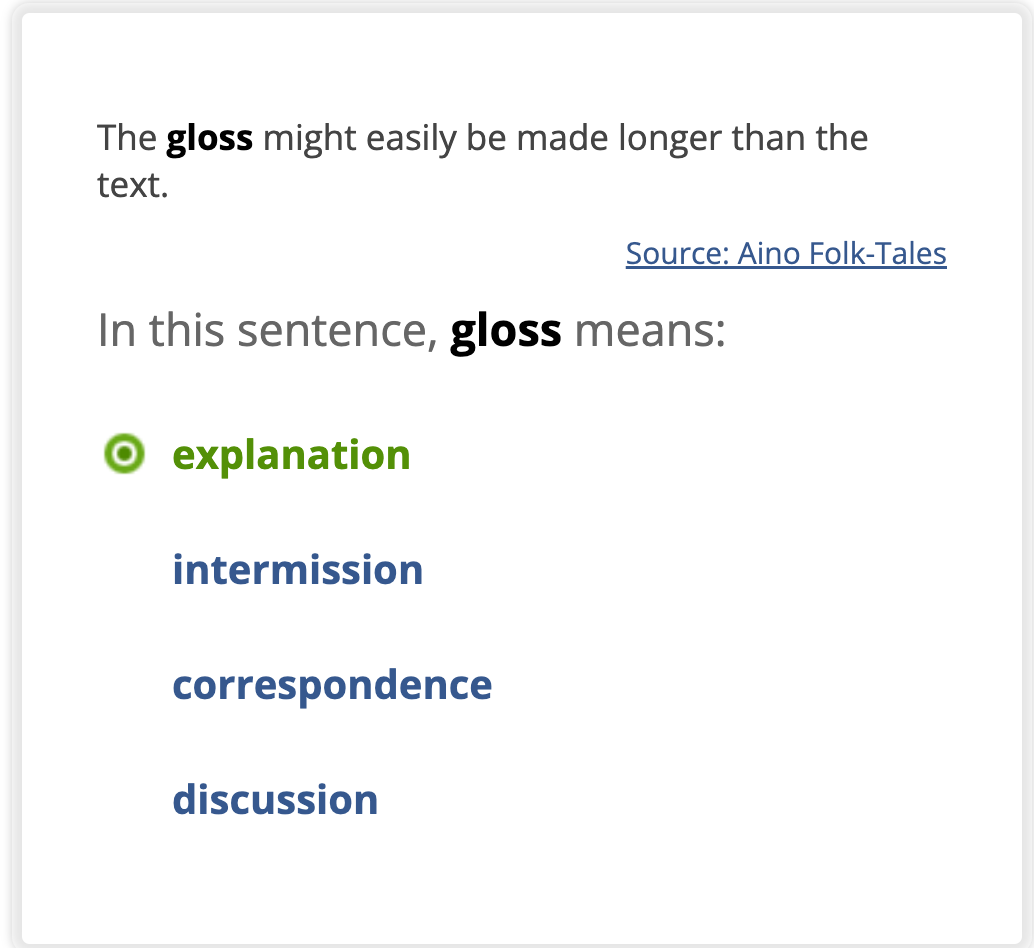Choose 'discussion' as the meaning
Viewport: 1034px width, 948px height.
pyautogui.click(x=275, y=800)
